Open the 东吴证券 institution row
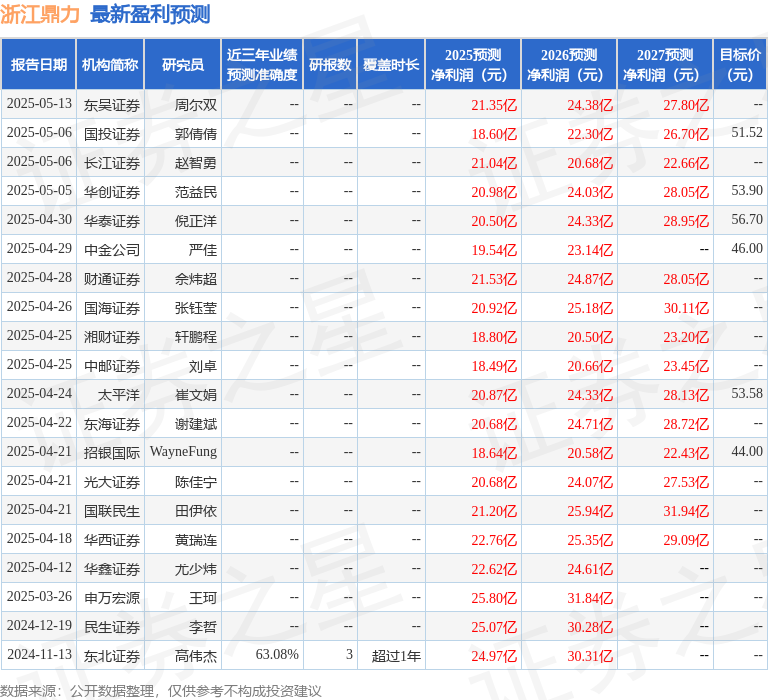The image size is (768, 700). click(112, 105)
